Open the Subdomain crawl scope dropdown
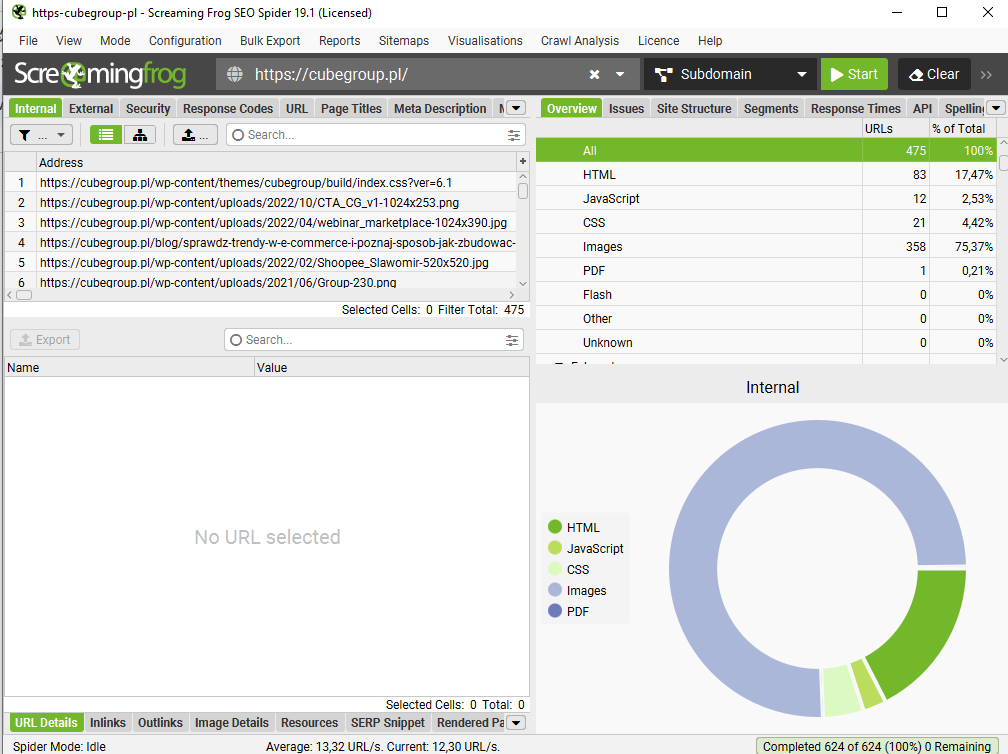Image resolution: width=1008 pixels, height=754 pixels. click(x=730, y=75)
